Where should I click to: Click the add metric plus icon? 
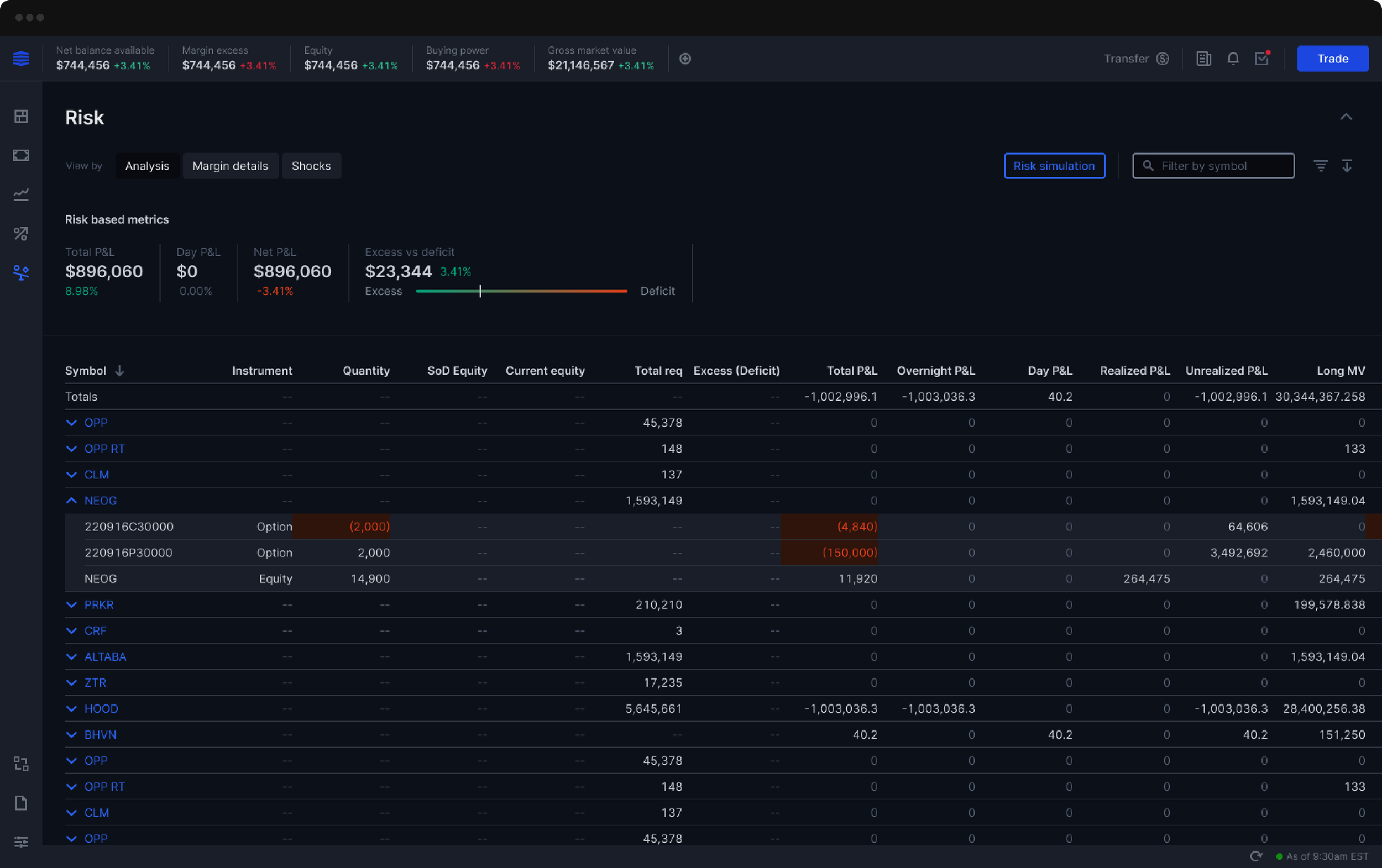click(685, 59)
